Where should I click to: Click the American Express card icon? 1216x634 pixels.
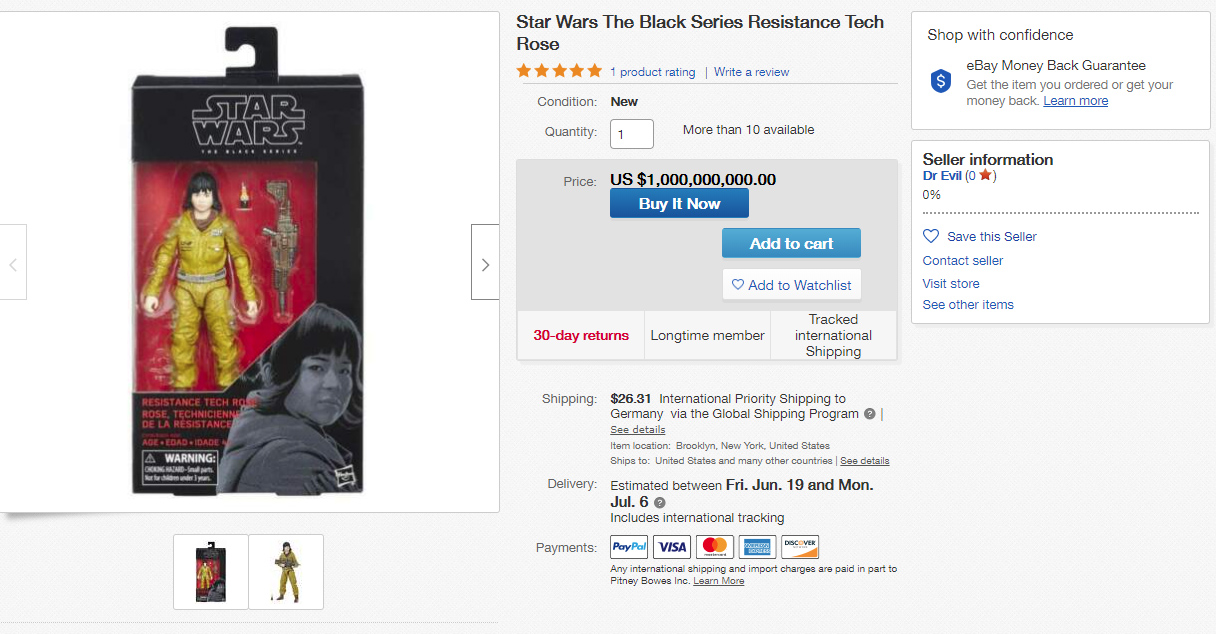[x=757, y=547]
